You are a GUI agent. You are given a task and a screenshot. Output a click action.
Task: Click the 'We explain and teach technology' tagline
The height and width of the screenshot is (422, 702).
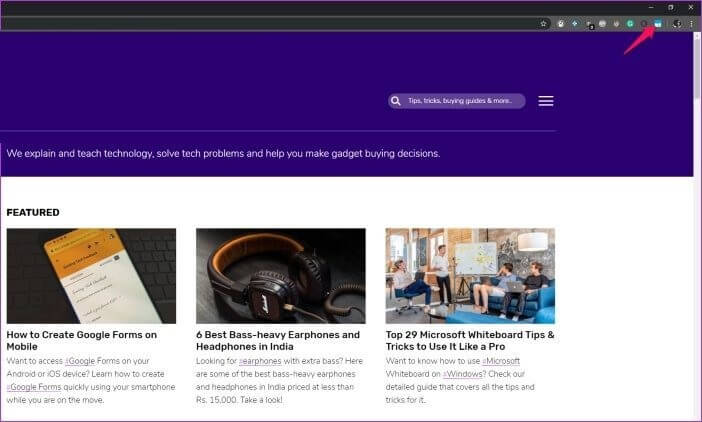pyautogui.click(x=223, y=153)
